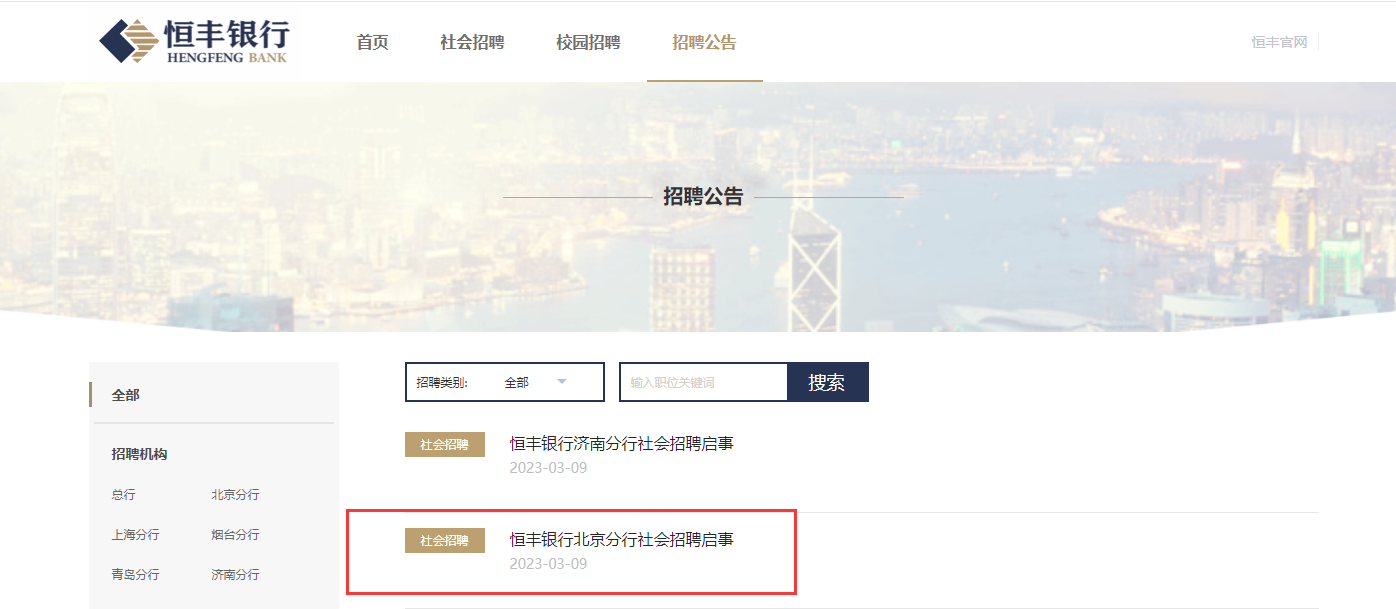The image size is (1396, 609).
Task: Focus the 输入职位关键词 search field
Action: coord(704,382)
